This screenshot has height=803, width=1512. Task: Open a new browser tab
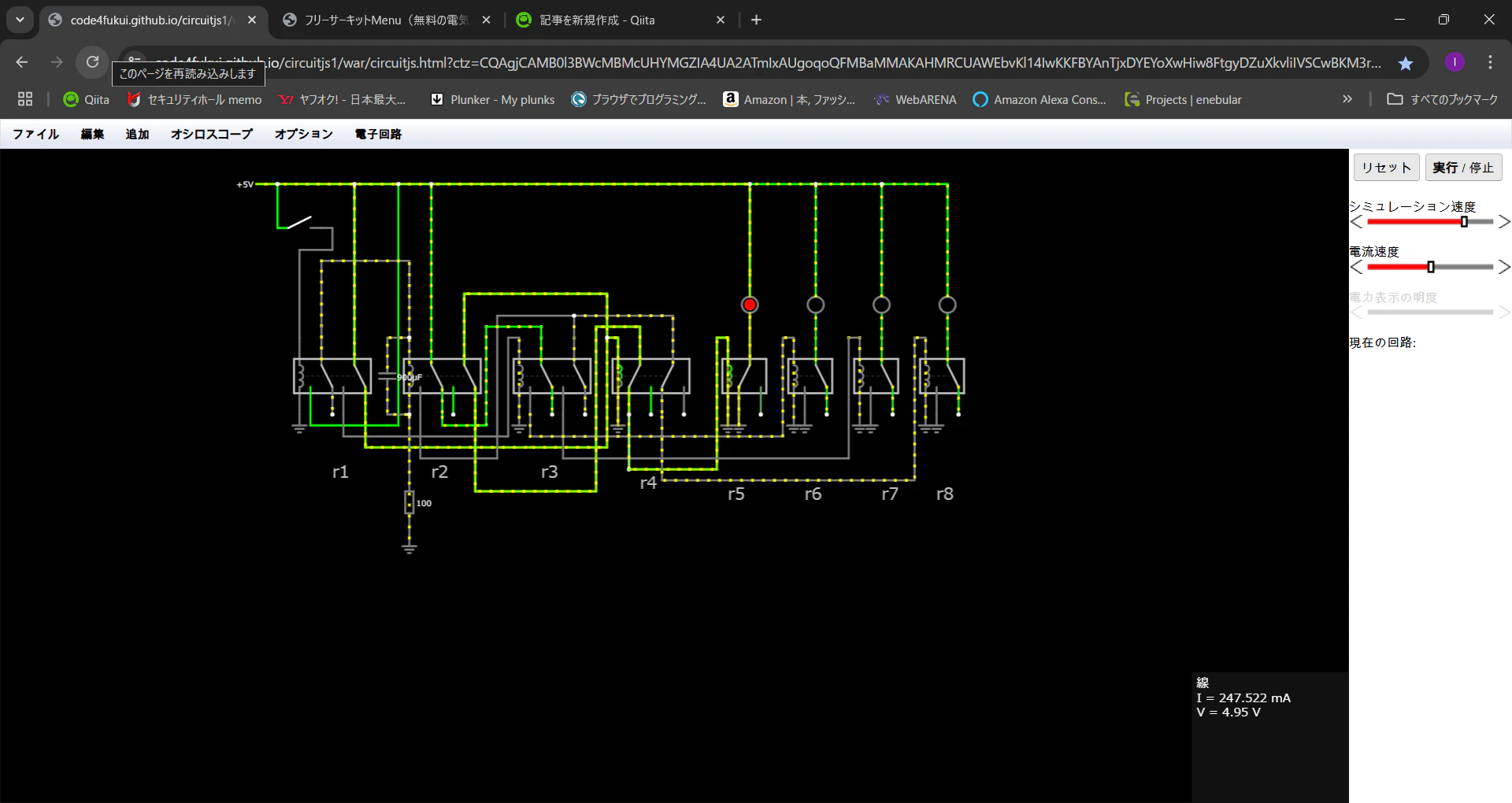coord(756,20)
